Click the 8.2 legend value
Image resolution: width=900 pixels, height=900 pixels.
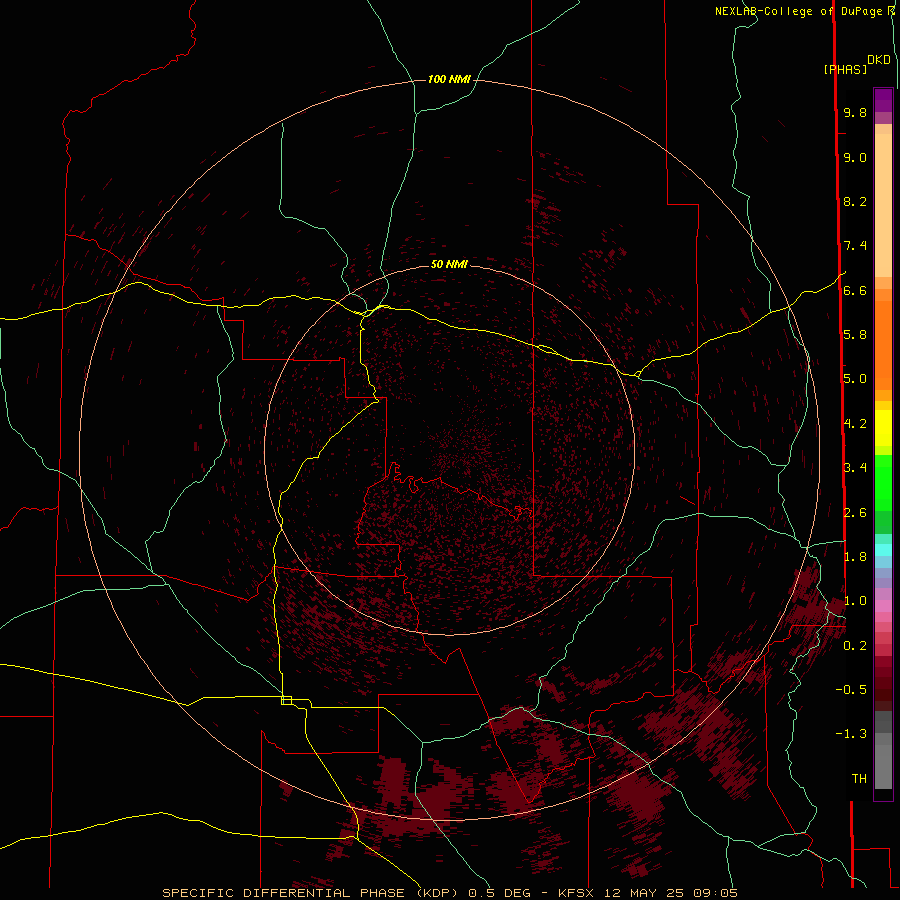(x=855, y=201)
